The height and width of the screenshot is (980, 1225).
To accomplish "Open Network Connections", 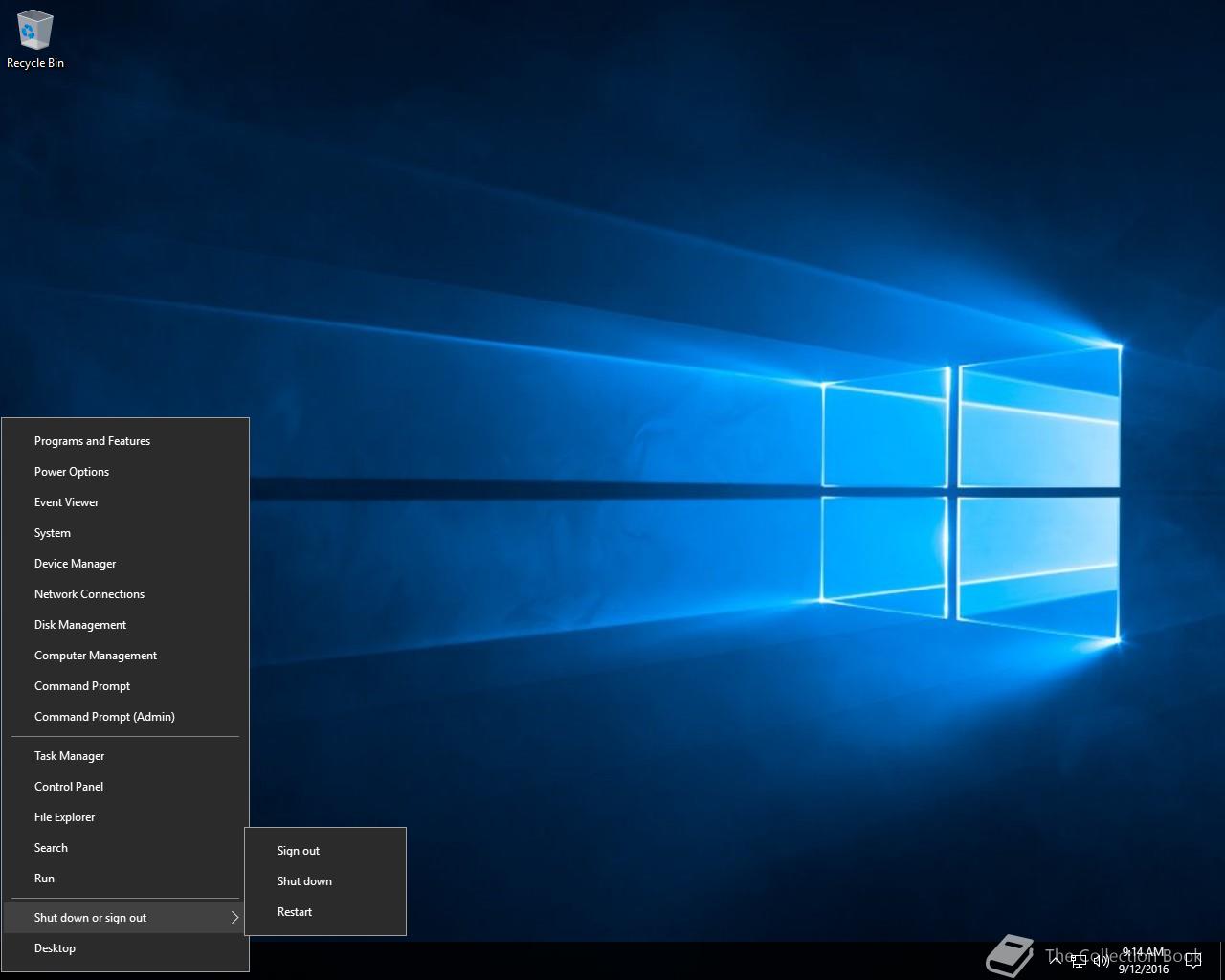I will [x=89, y=594].
